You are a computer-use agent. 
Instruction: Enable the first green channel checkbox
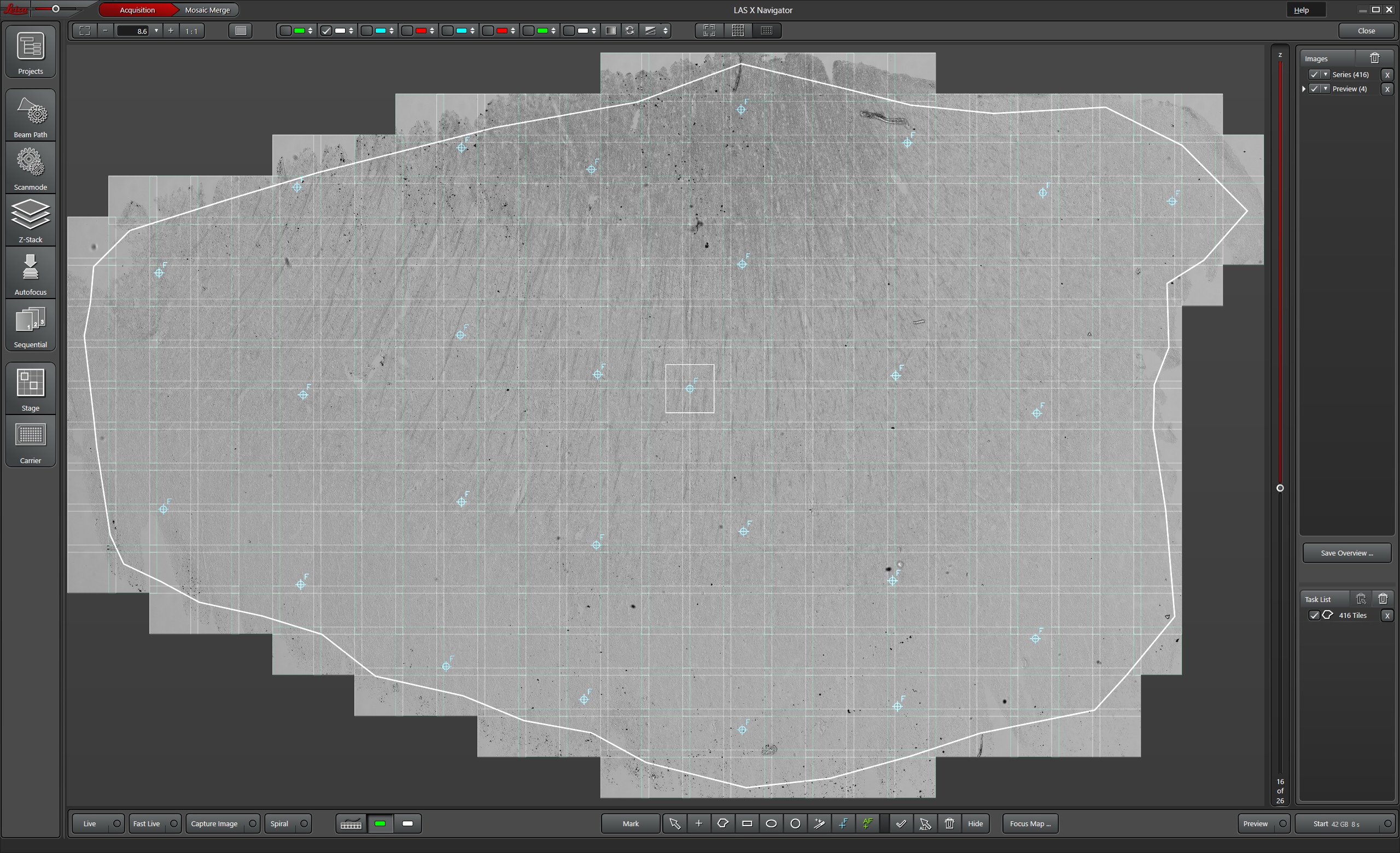pos(286,31)
